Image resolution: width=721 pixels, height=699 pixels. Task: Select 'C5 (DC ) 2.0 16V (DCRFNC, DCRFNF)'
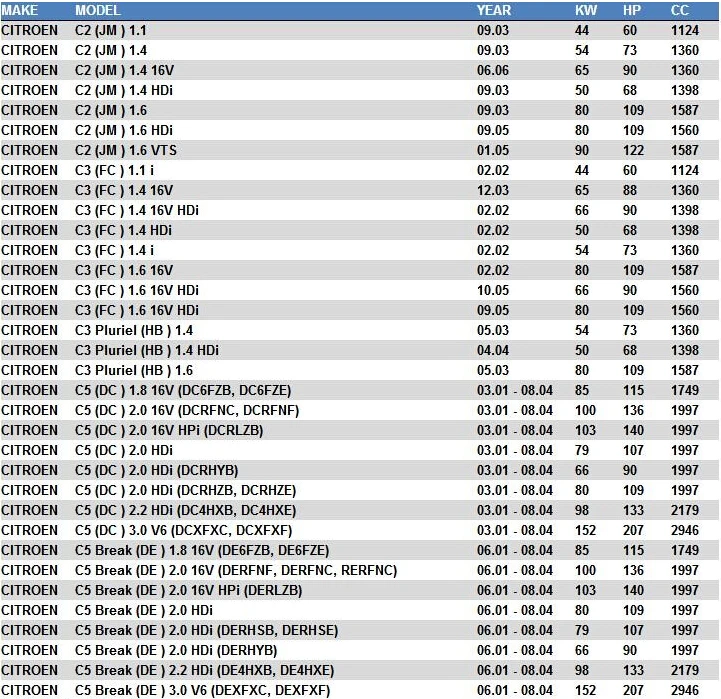click(x=187, y=410)
